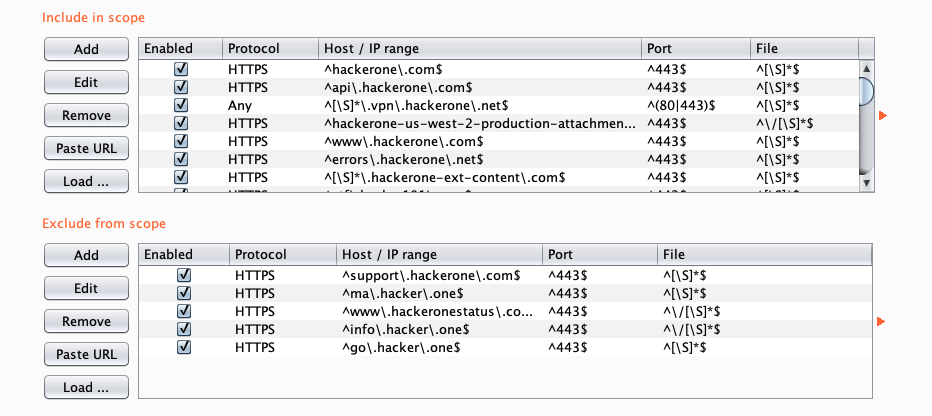Open Load ... for Exclude from scope
Image resolution: width=932 pixels, height=416 pixels.
[86, 387]
